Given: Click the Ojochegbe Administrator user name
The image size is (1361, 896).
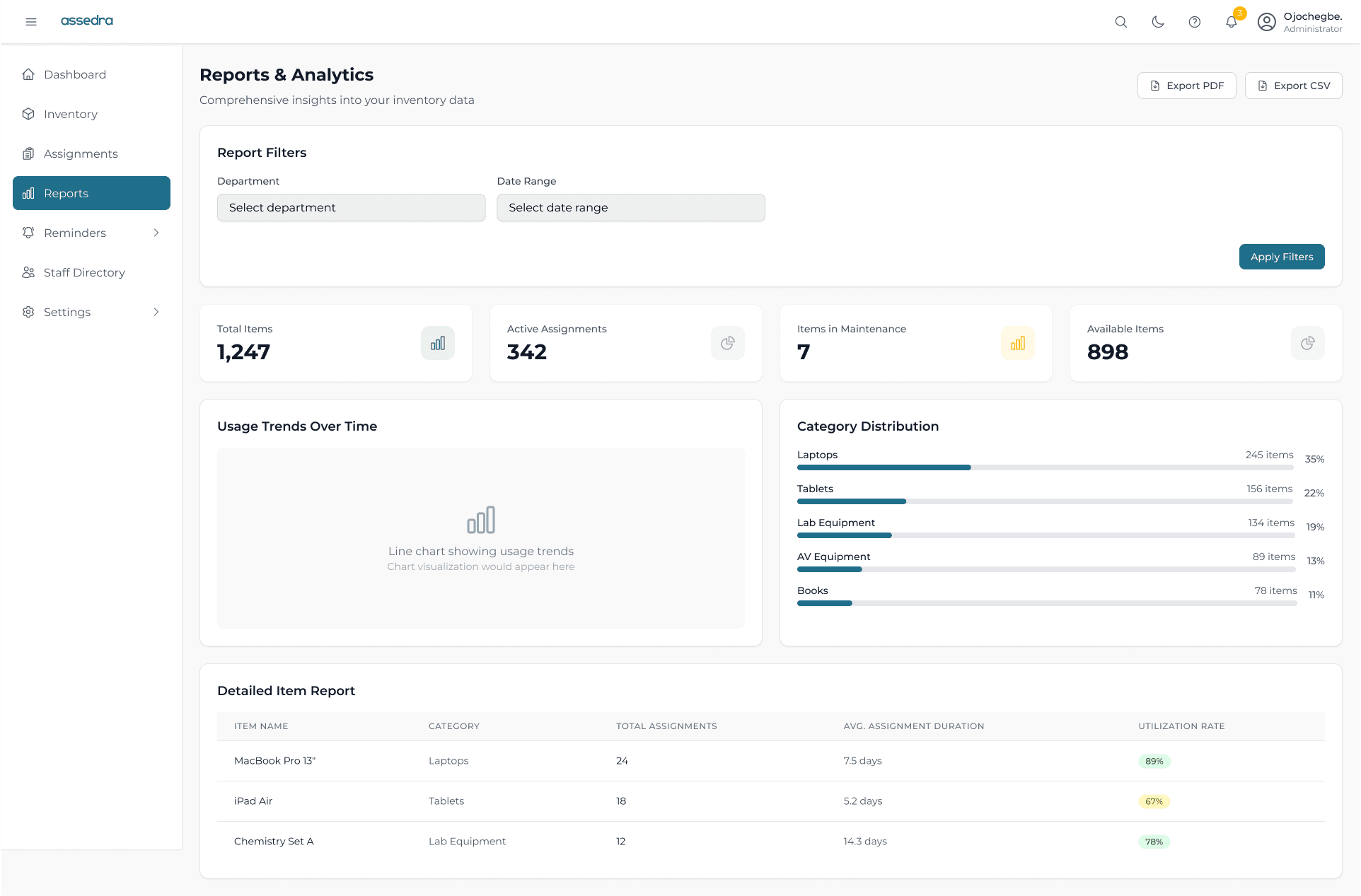Looking at the screenshot, I should [1312, 22].
